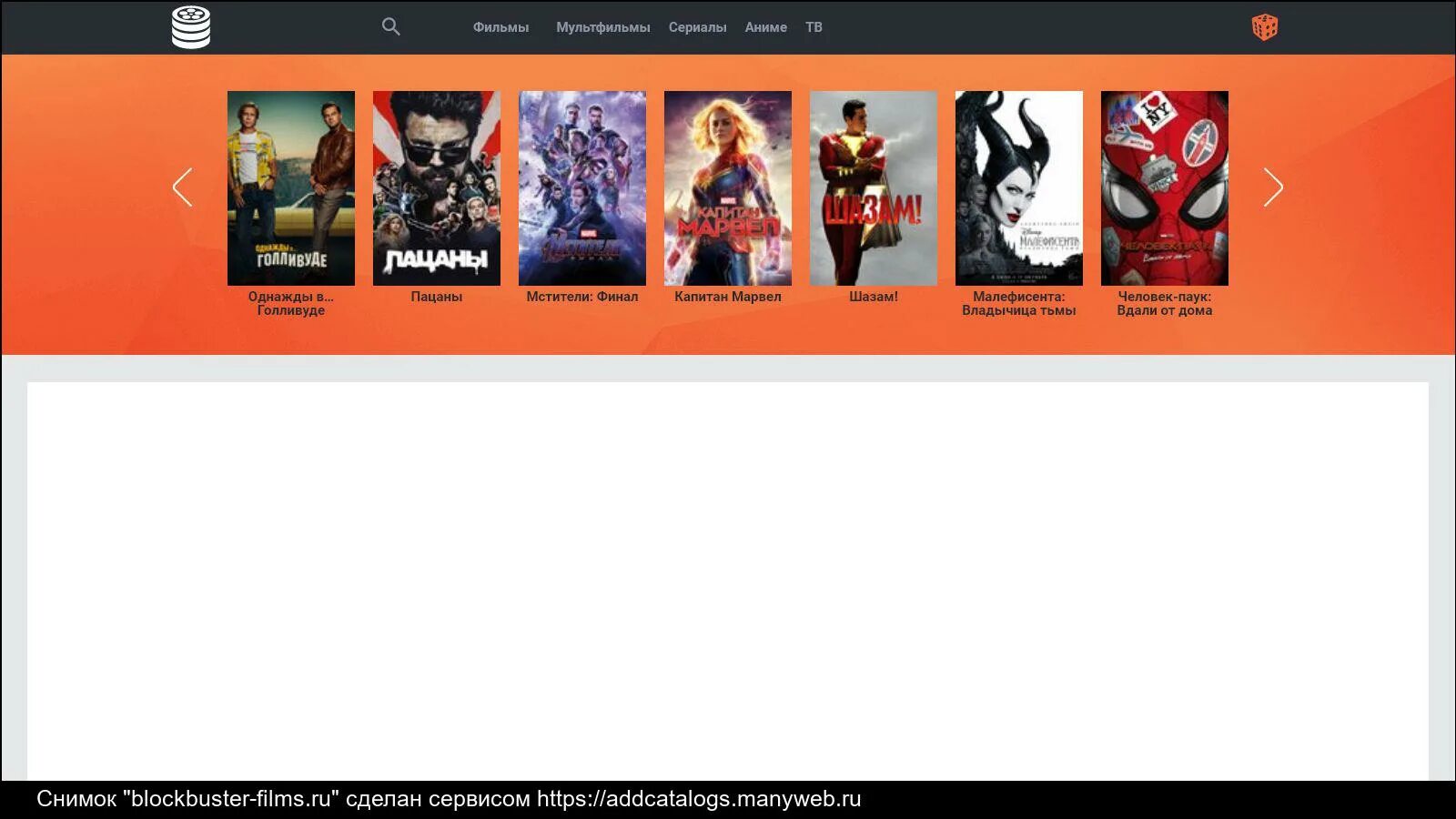
Task: Open the Мстители: Финал poster
Action: 582,188
